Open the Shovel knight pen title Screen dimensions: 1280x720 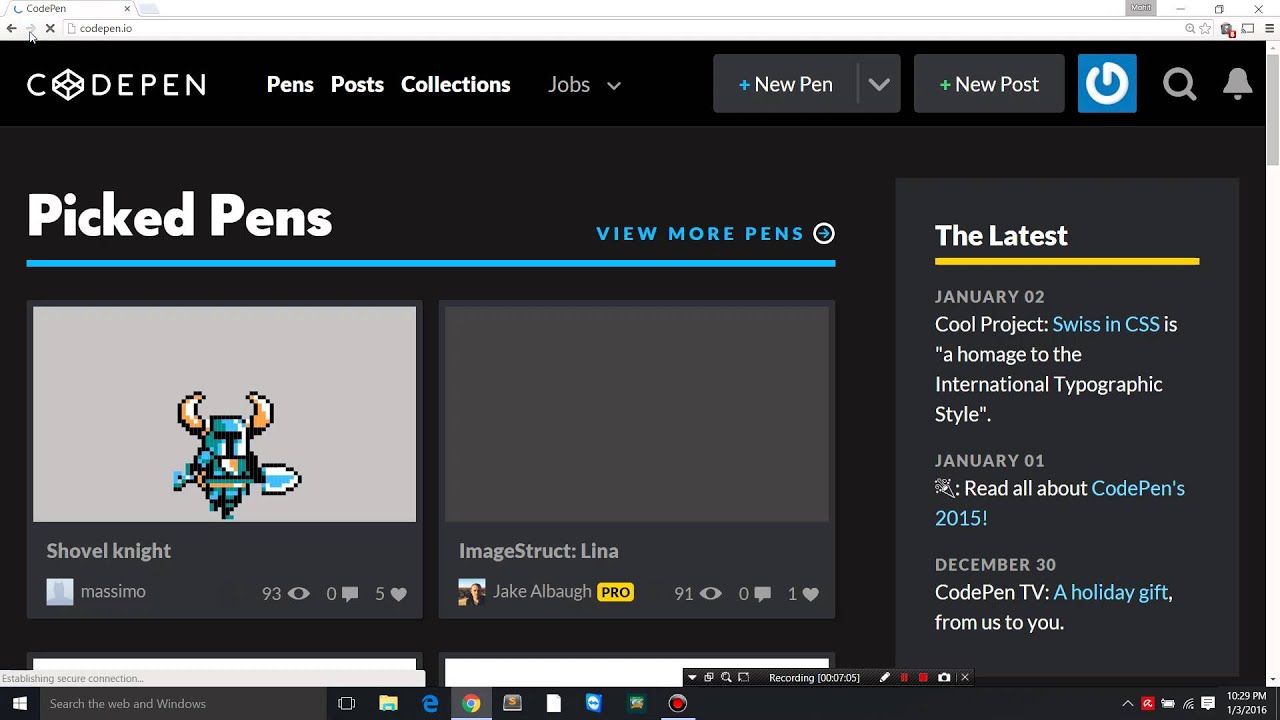[x=109, y=551]
